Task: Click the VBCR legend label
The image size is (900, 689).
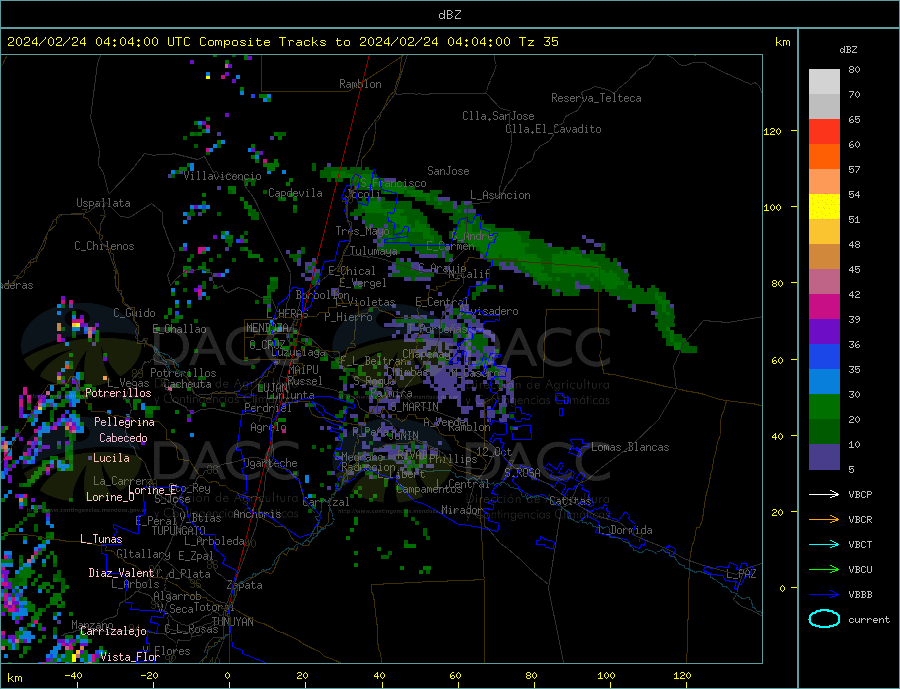Action: (860, 520)
